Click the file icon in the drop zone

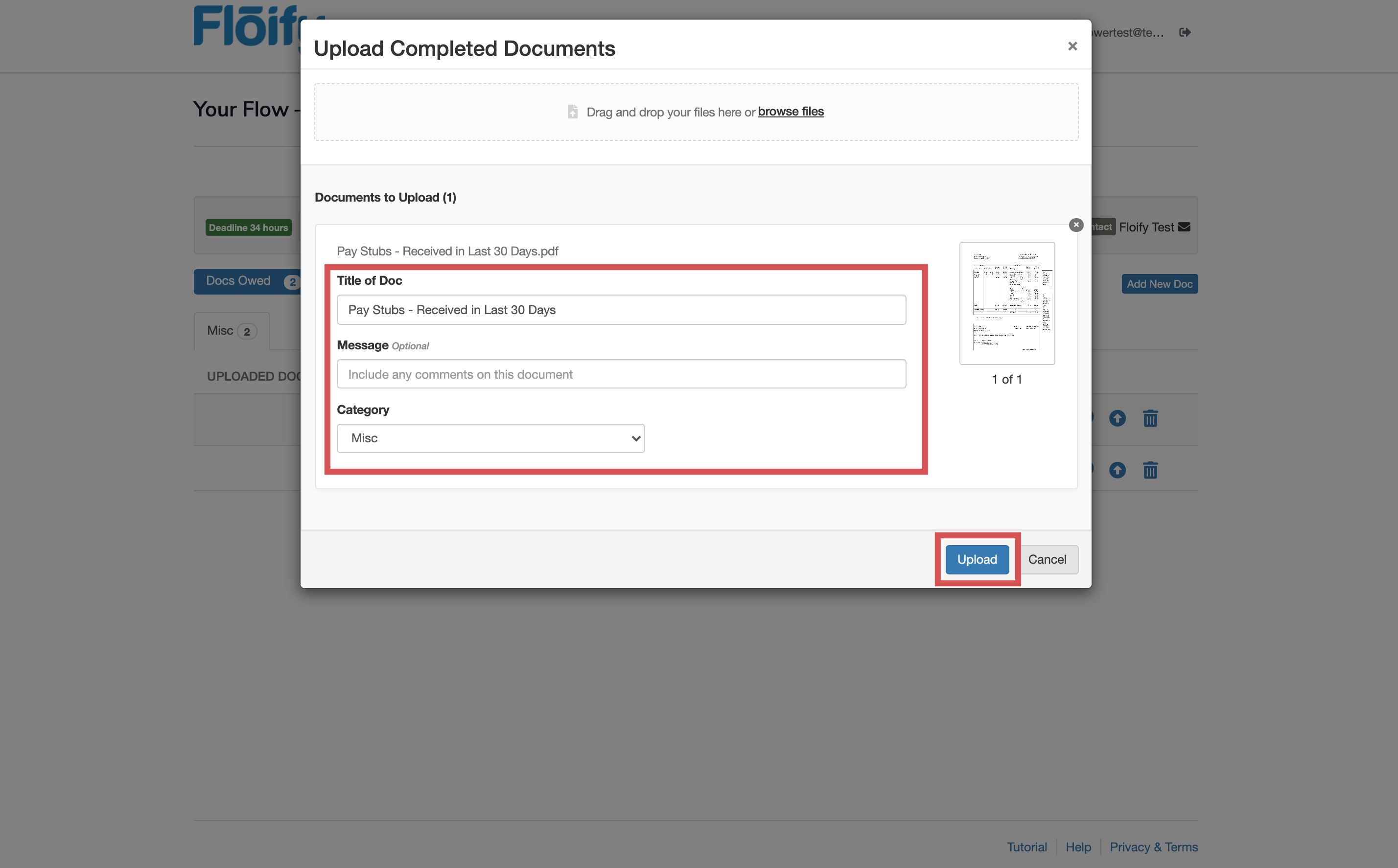(572, 112)
